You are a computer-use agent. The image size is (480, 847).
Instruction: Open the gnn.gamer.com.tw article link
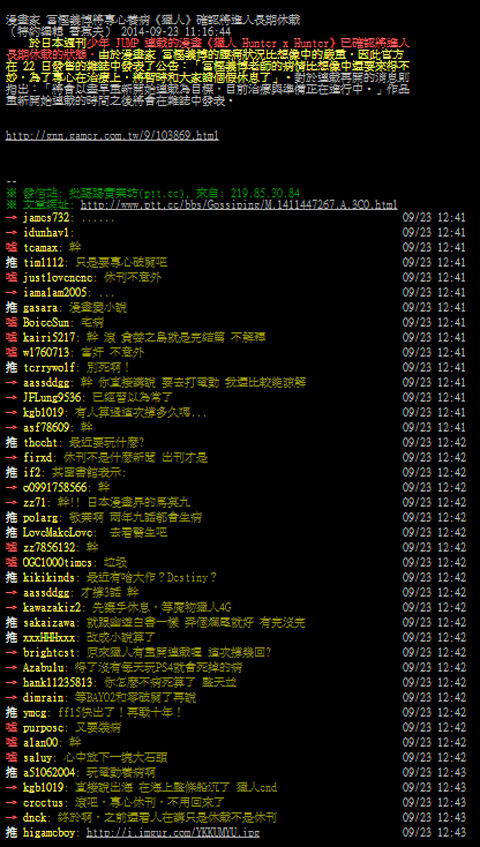pyautogui.click(x=112, y=136)
